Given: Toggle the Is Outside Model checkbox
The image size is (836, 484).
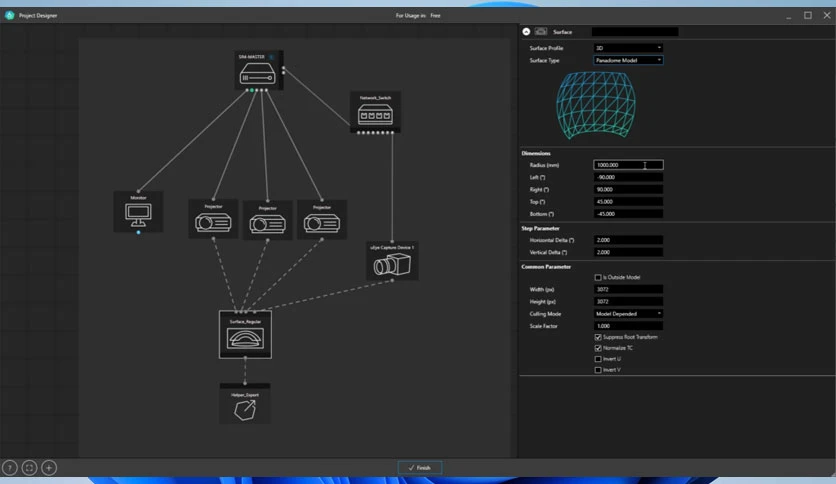Looking at the screenshot, I should 598,277.
